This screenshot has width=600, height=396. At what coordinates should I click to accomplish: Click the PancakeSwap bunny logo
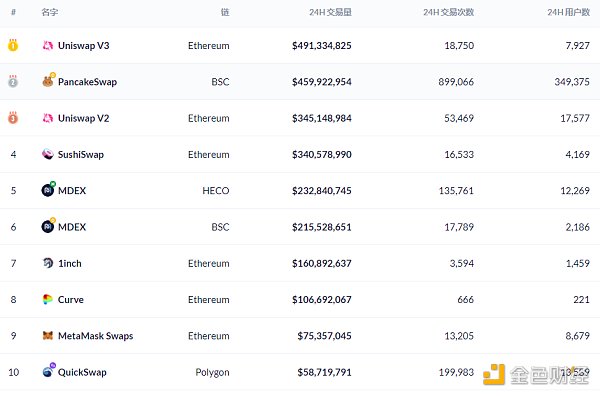(x=48, y=80)
